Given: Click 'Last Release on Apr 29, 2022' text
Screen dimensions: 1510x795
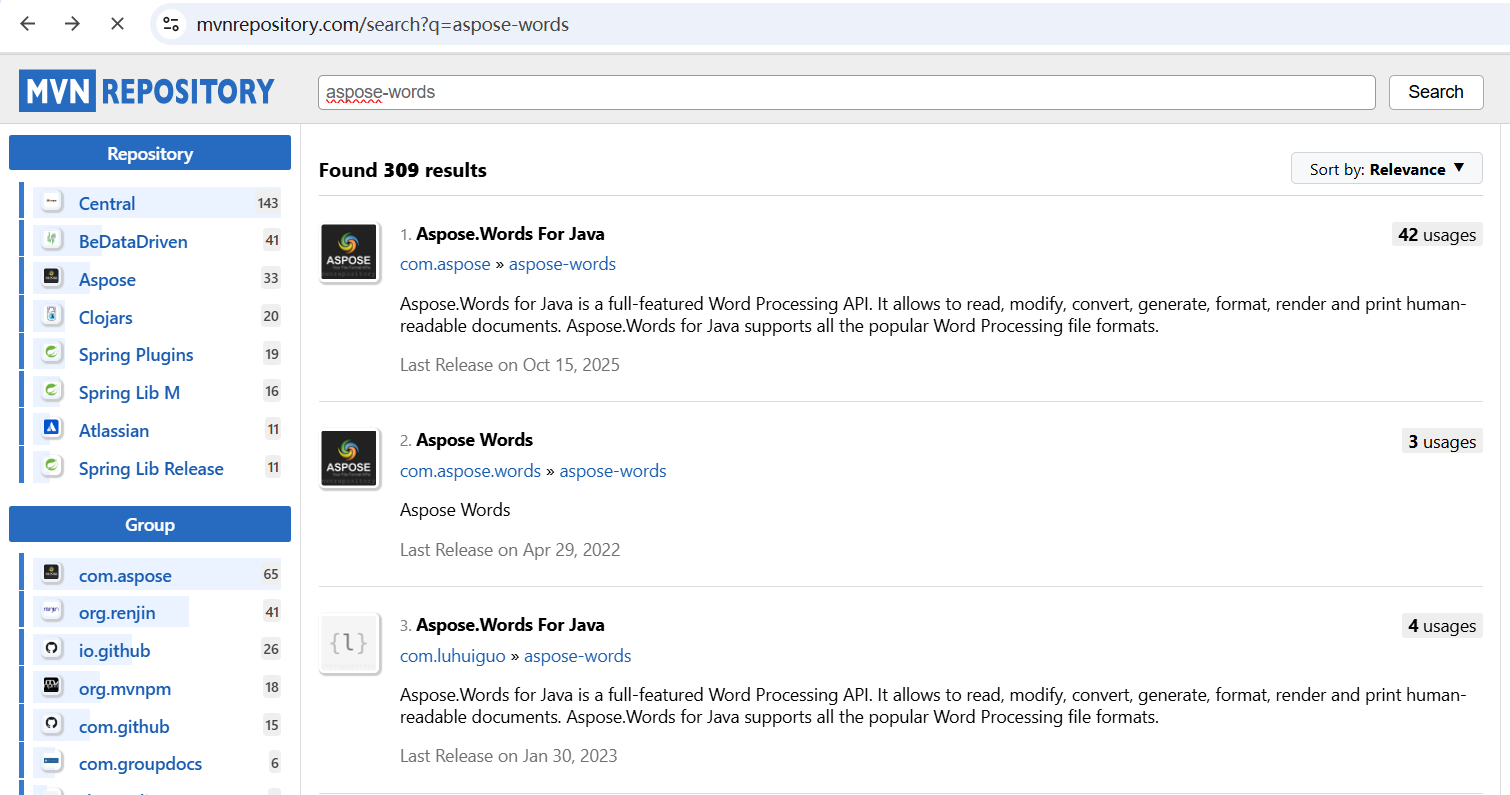Looking at the screenshot, I should pos(510,550).
